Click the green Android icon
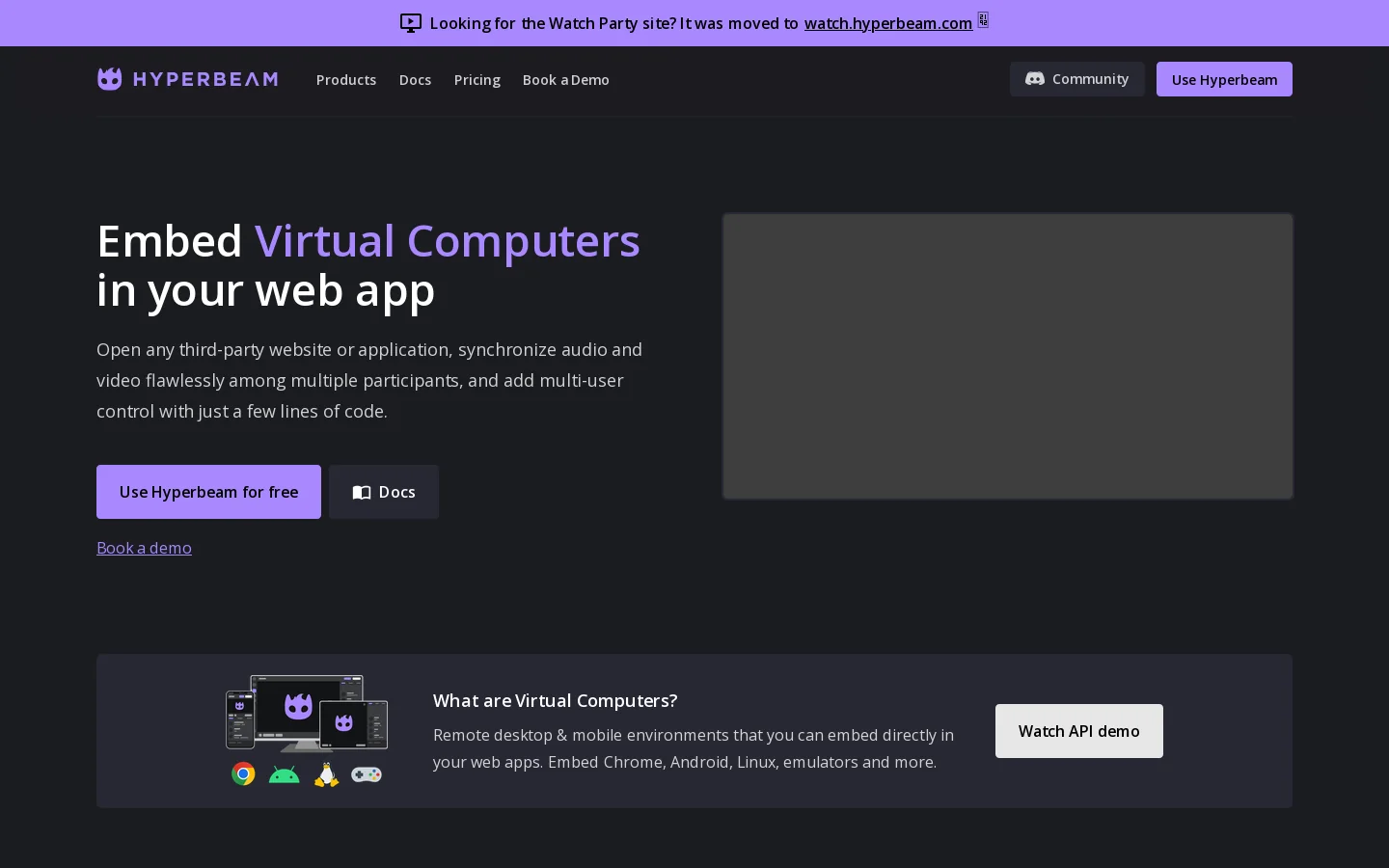The image size is (1389, 868). tap(285, 775)
